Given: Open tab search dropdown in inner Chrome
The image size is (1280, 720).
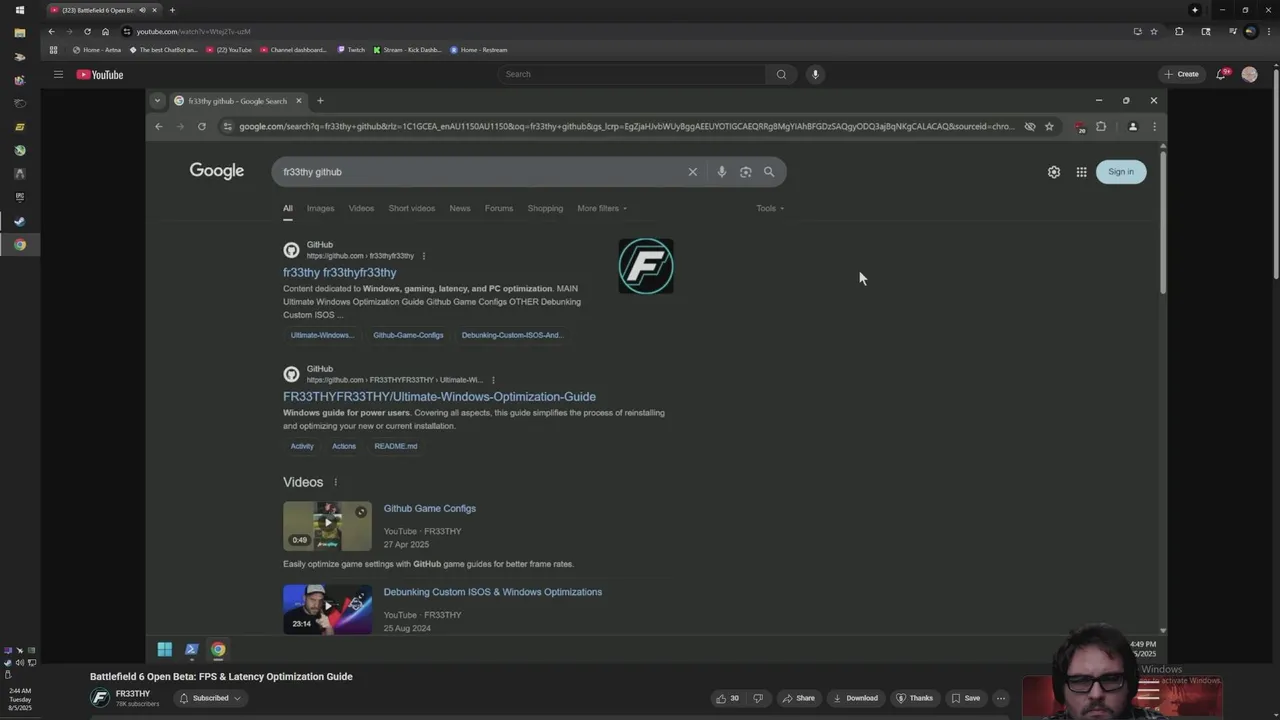Looking at the screenshot, I should point(157,101).
